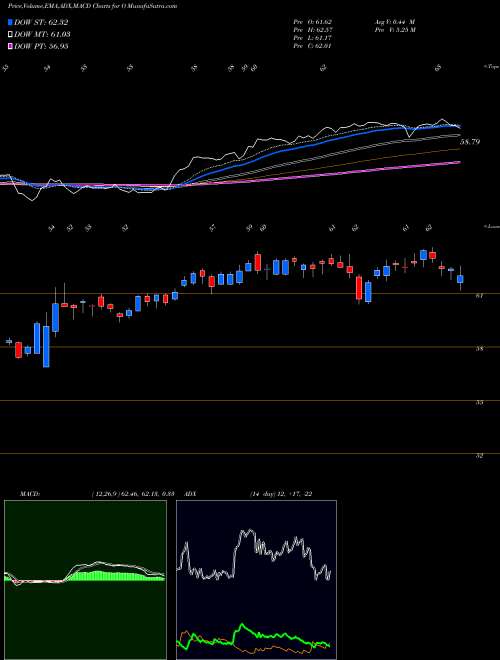Click the ADX panel title label
500x660 pixels.
click(x=191, y=494)
